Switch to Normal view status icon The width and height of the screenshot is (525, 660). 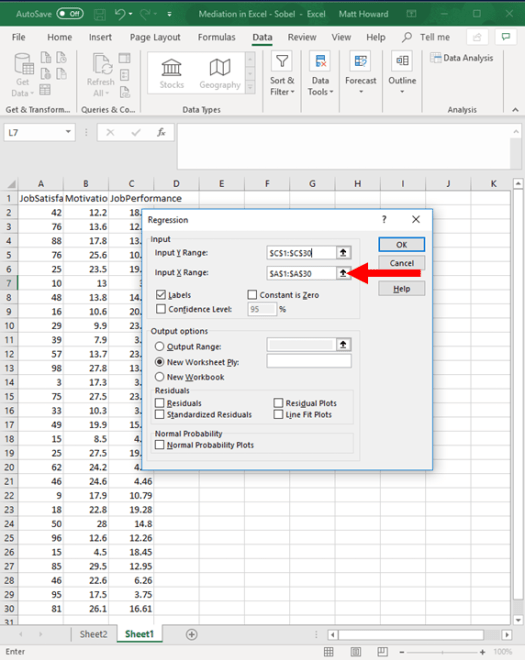pyautogui.click(x=329, y=652)
